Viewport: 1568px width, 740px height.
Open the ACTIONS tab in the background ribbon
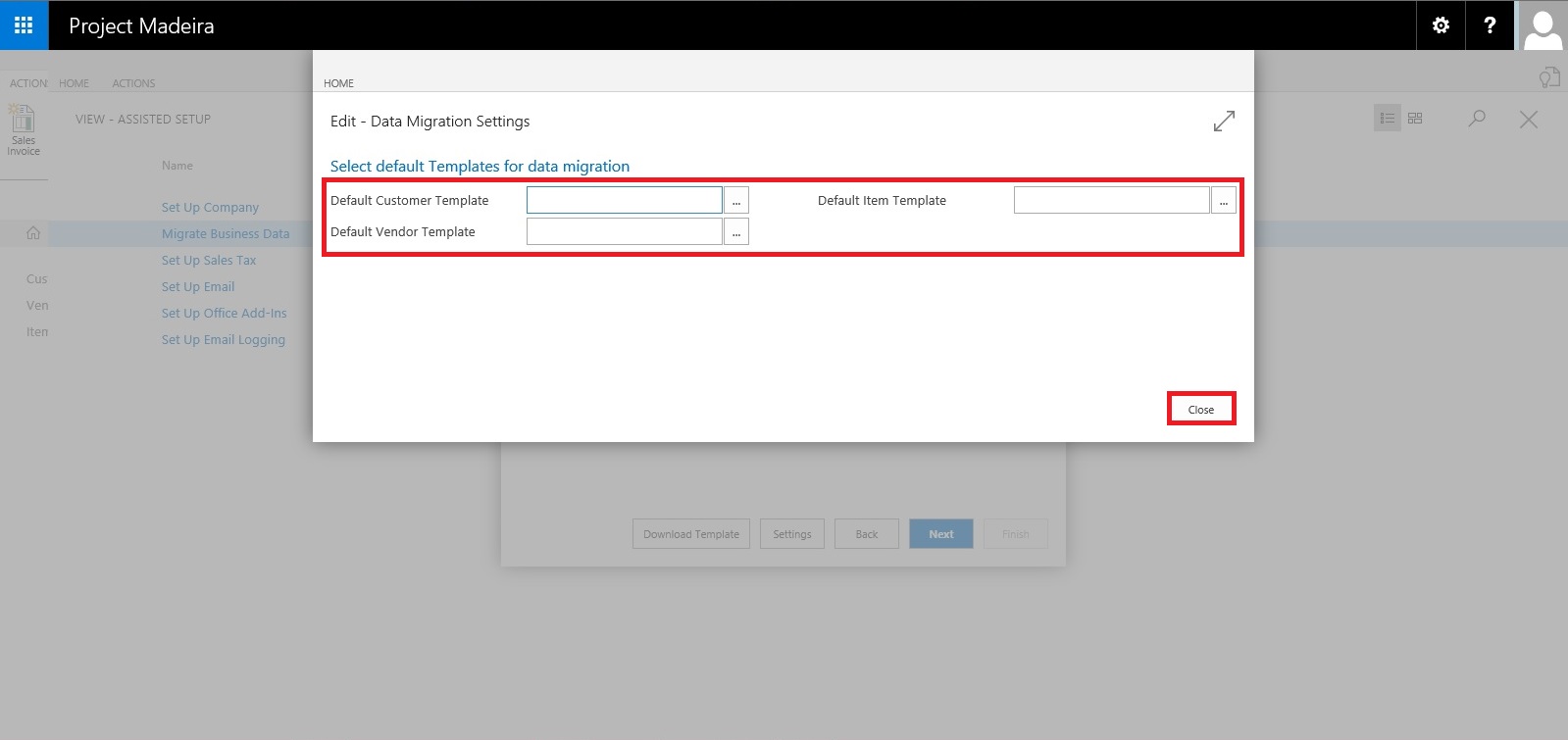(x=133, y=83)
